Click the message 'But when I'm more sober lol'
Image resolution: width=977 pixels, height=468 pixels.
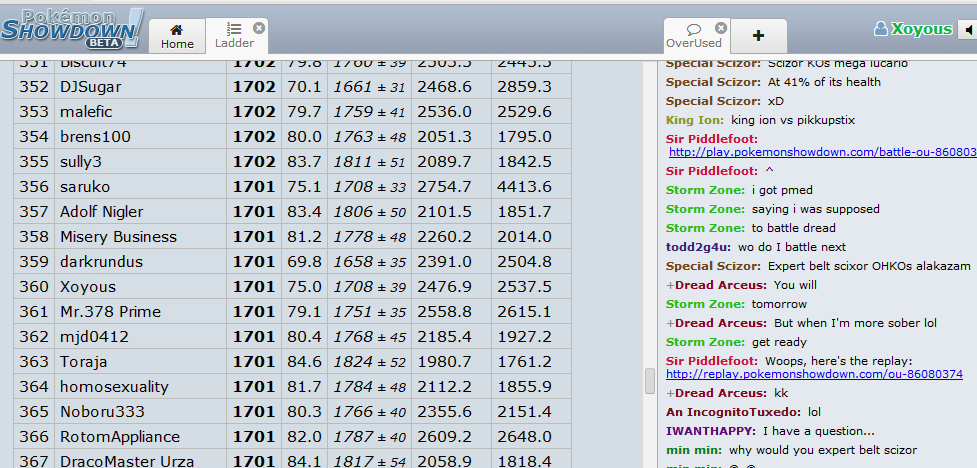coord(855,323)
